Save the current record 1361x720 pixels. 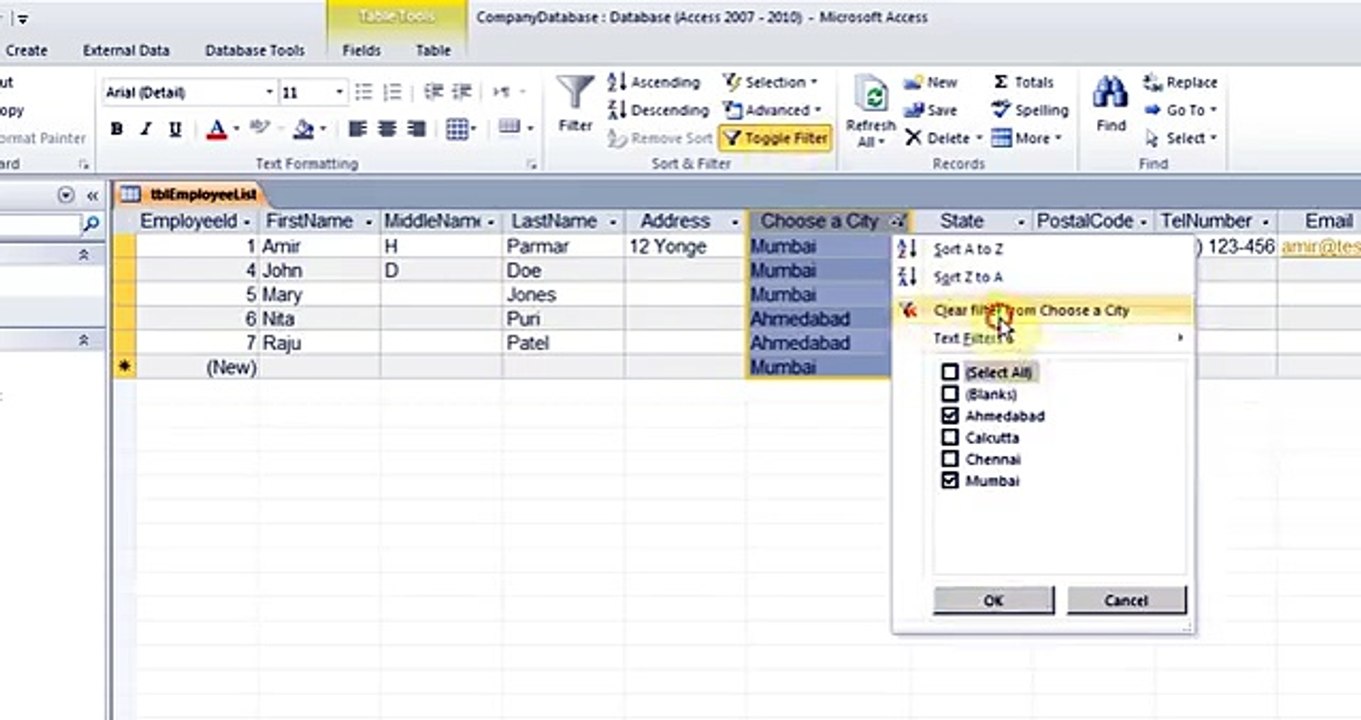931,110
